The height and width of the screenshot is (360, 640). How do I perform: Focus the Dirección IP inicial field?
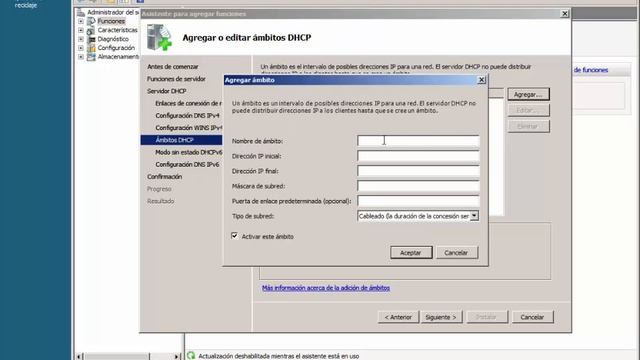418,156
